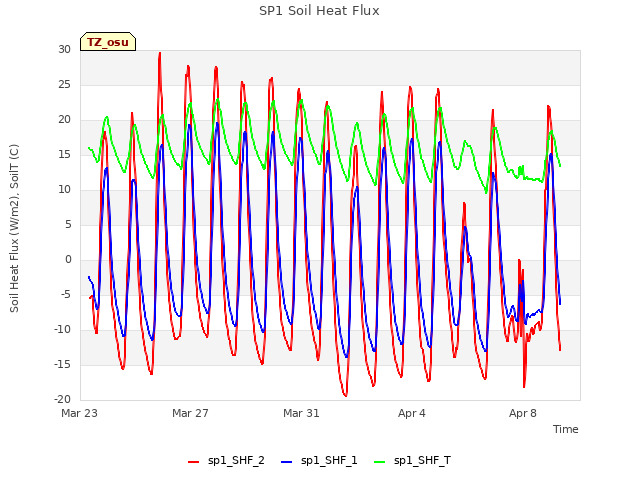Click the y-axis tick label 0
The height and width of the screenshot is (480, 640).
(x=68, y=260)
